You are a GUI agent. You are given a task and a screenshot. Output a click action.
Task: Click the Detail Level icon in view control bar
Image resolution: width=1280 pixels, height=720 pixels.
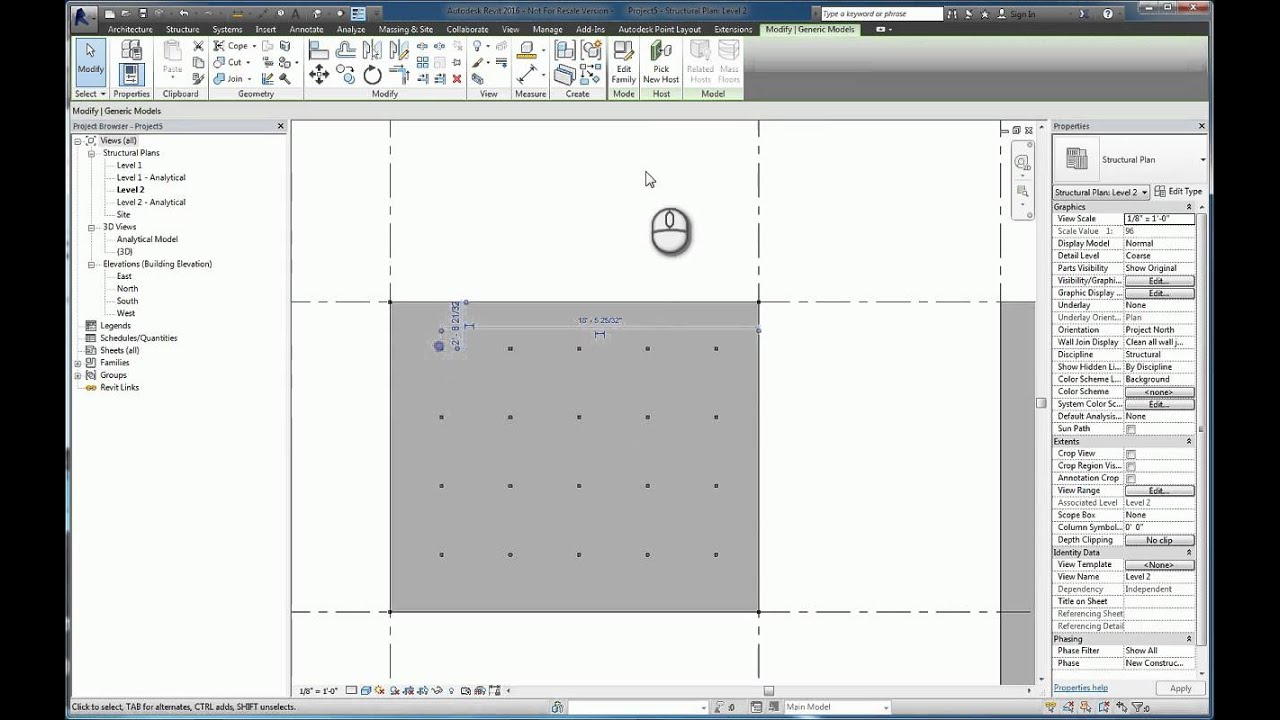(353, 691)
